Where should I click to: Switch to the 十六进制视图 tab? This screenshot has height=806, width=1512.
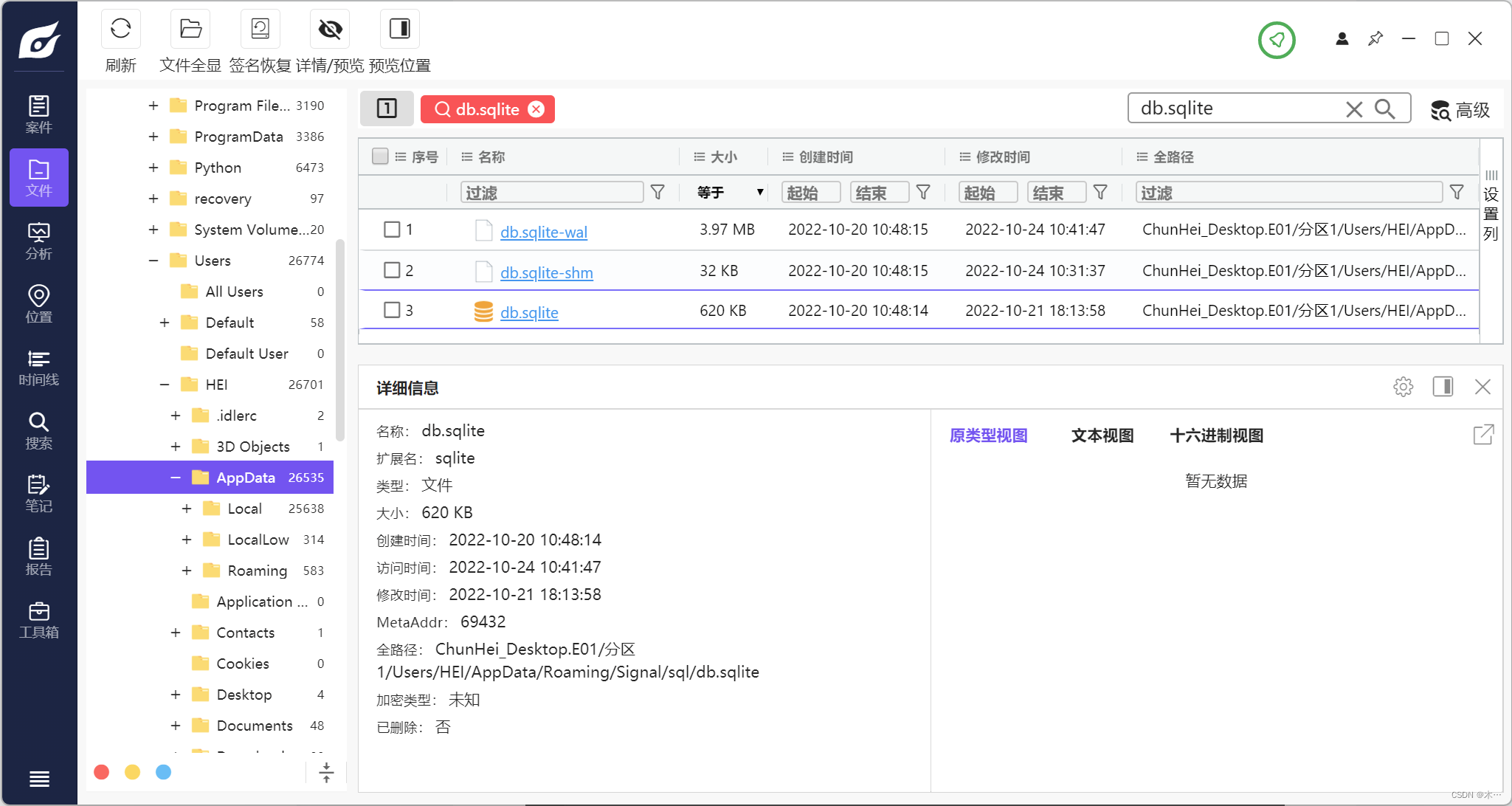click(x=1216, y=435)
